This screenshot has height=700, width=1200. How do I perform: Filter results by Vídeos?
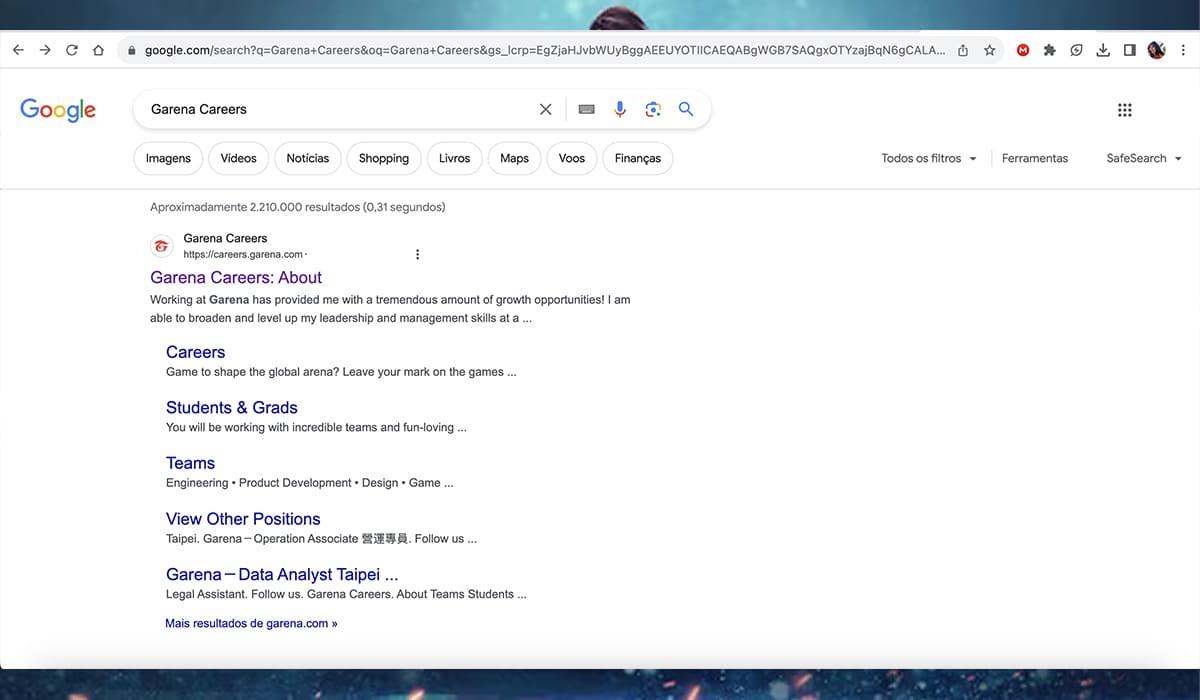239,158
